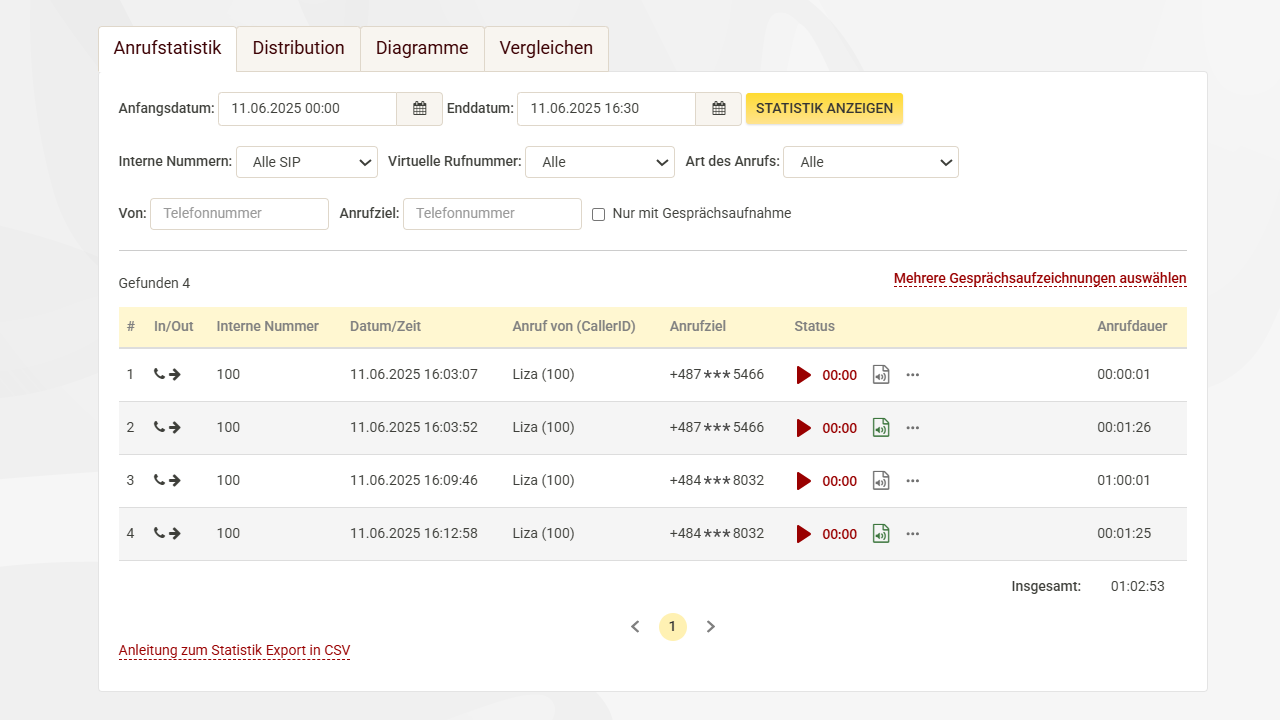Play recording of the 16:09:46 call
This screenshot has width=1280, height=720.
(804, 481)
